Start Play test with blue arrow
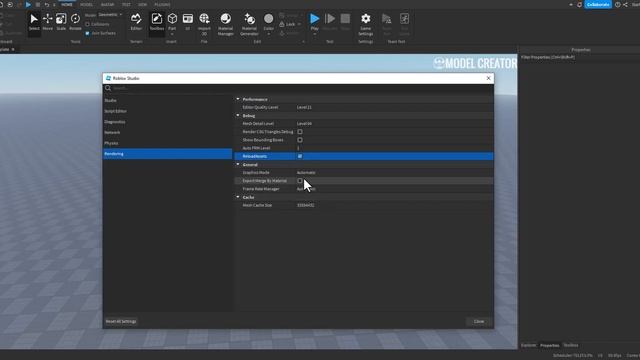The height and width of the screenshot is (360, 640). (314, 19)
